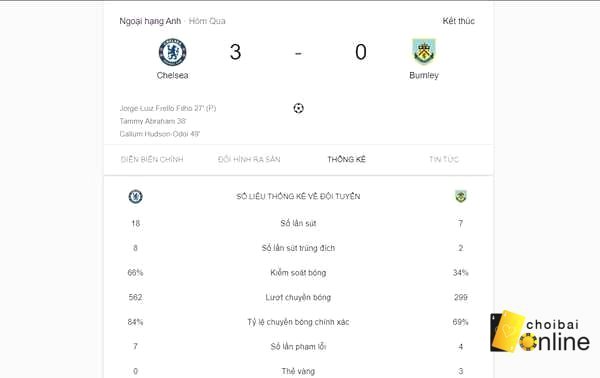This screenshot has height=378, width=600.
Task: Click the choibai online logo
Action: (x=540, y=332)
